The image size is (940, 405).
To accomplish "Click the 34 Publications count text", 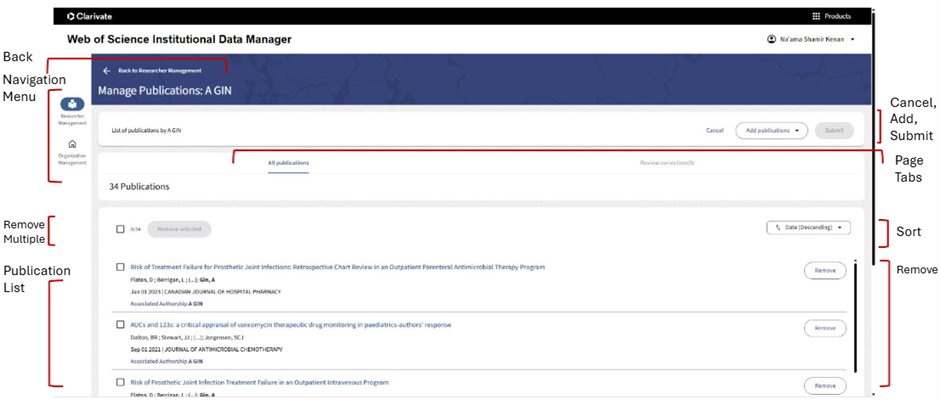I will (x=139, y=186).
